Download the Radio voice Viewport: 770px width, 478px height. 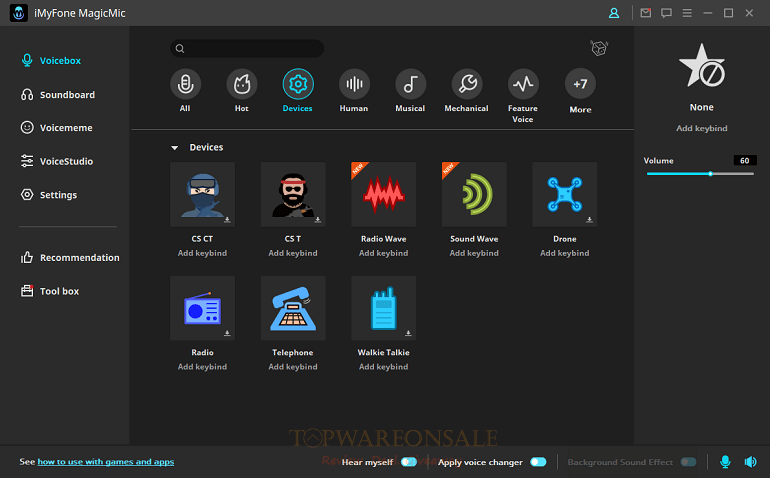pos(227,333)
